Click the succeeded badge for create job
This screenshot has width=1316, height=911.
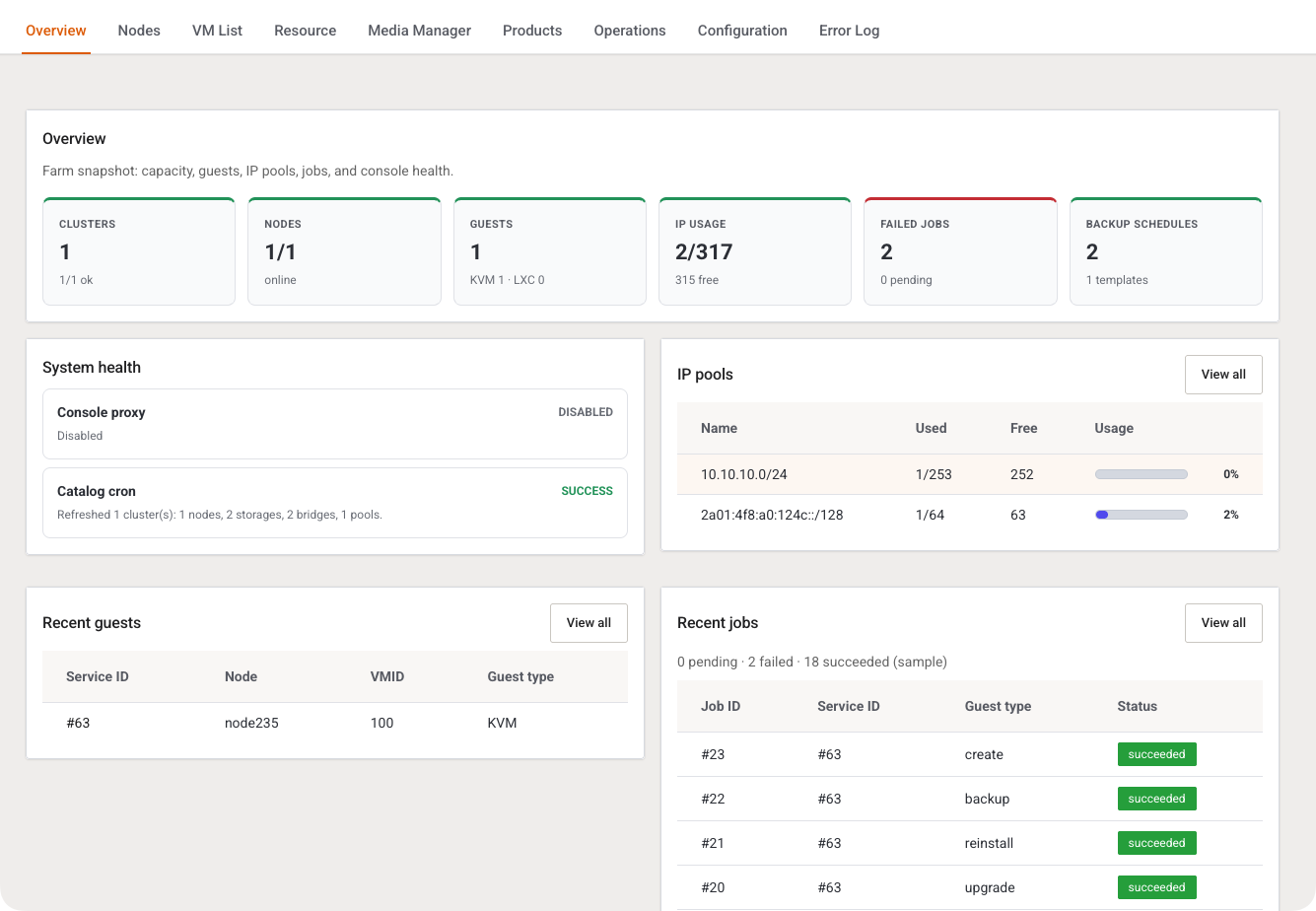(x=1156, y=754)
